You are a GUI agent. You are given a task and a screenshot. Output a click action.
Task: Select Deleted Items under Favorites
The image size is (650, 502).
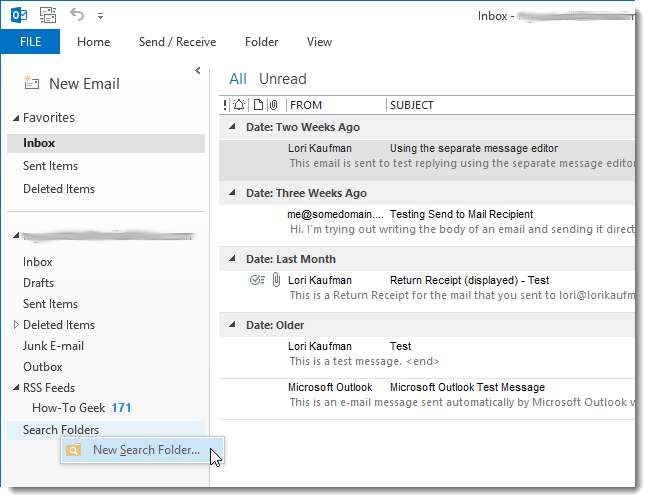coord(106,189)
